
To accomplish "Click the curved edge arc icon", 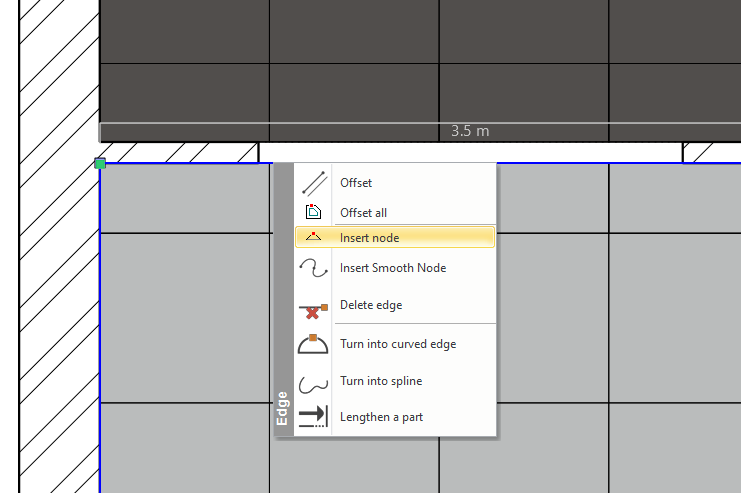I will point(313,344).
